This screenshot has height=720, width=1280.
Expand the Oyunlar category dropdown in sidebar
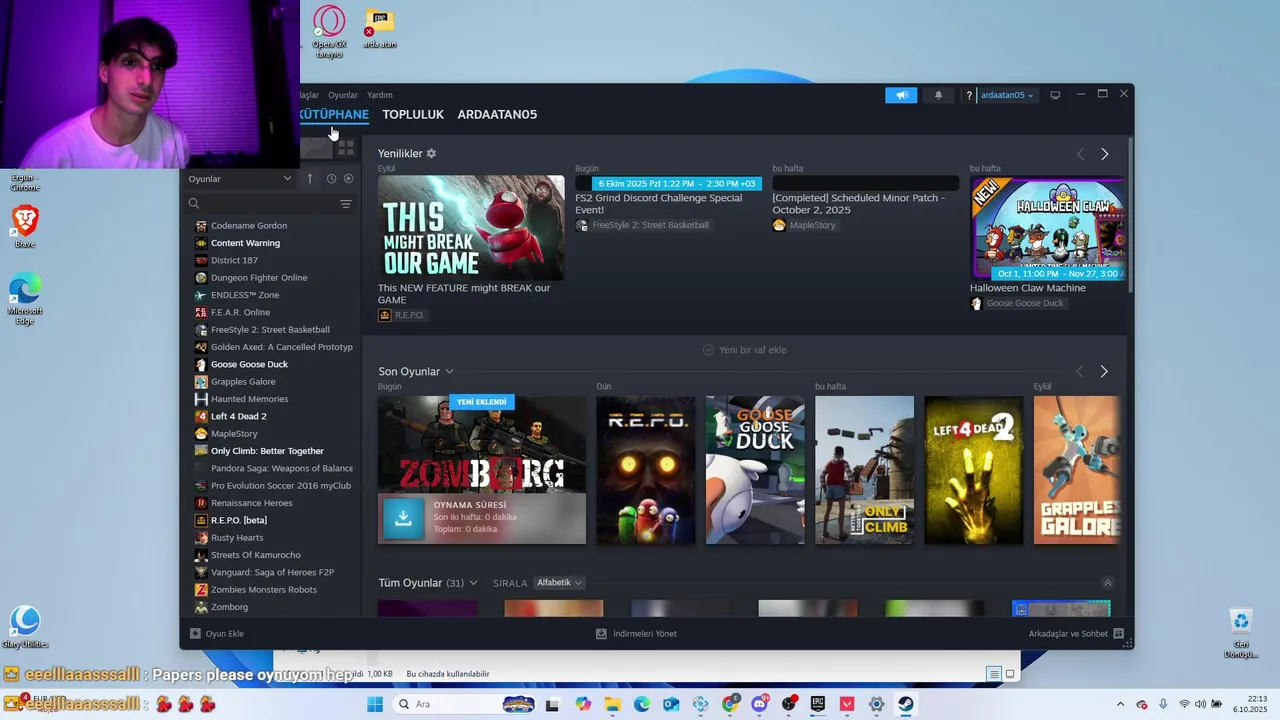tap(240, 178)
